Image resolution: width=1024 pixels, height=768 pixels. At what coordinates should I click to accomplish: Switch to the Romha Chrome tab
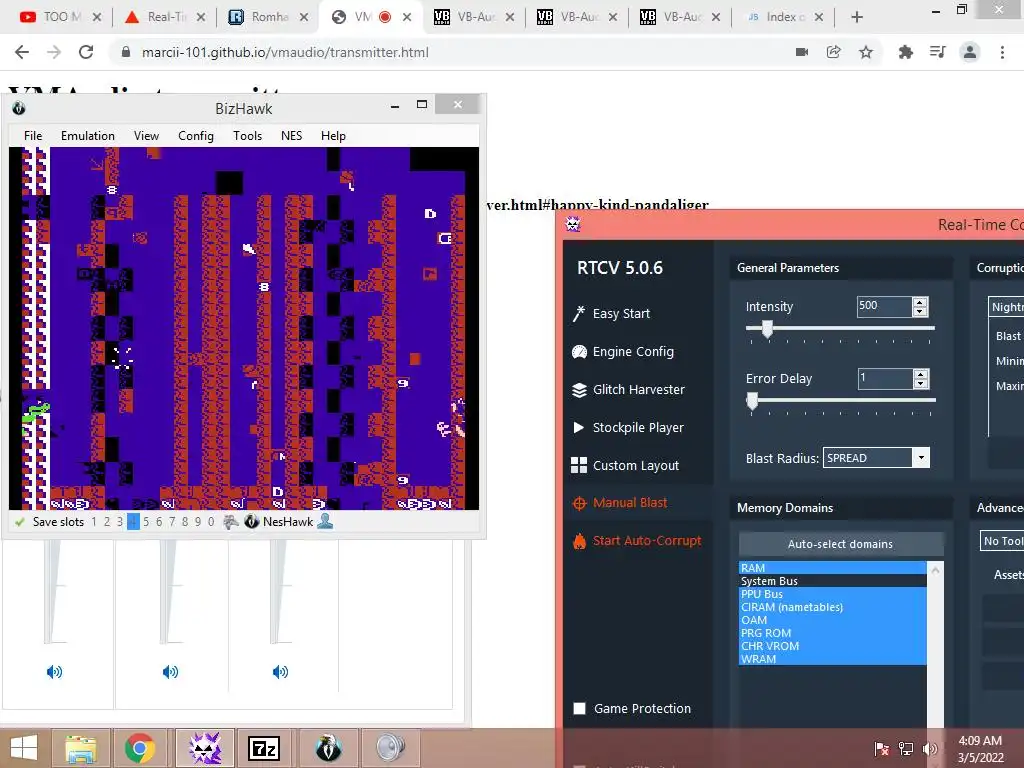pos(268,17)
